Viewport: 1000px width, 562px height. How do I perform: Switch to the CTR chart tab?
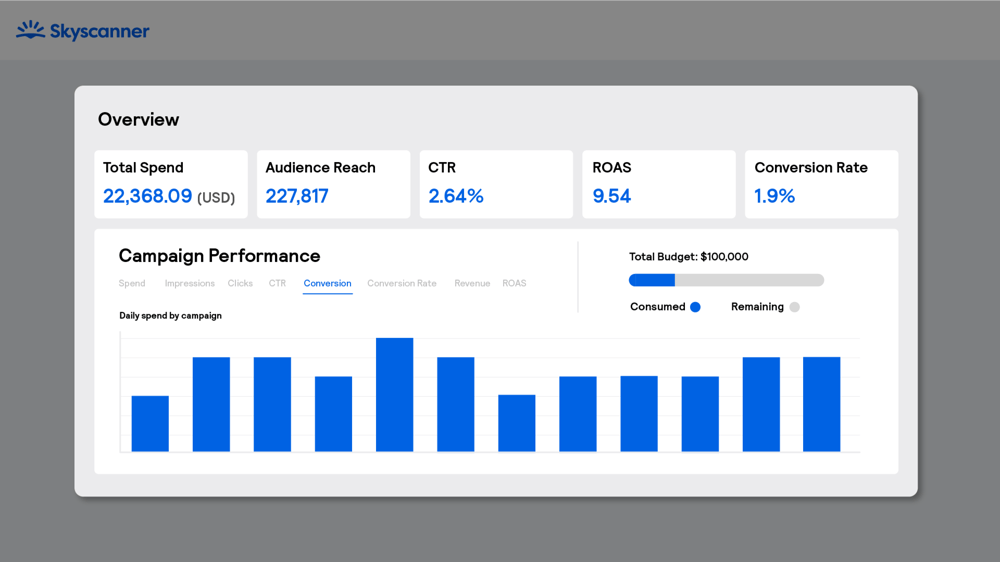tap(277, 284)
